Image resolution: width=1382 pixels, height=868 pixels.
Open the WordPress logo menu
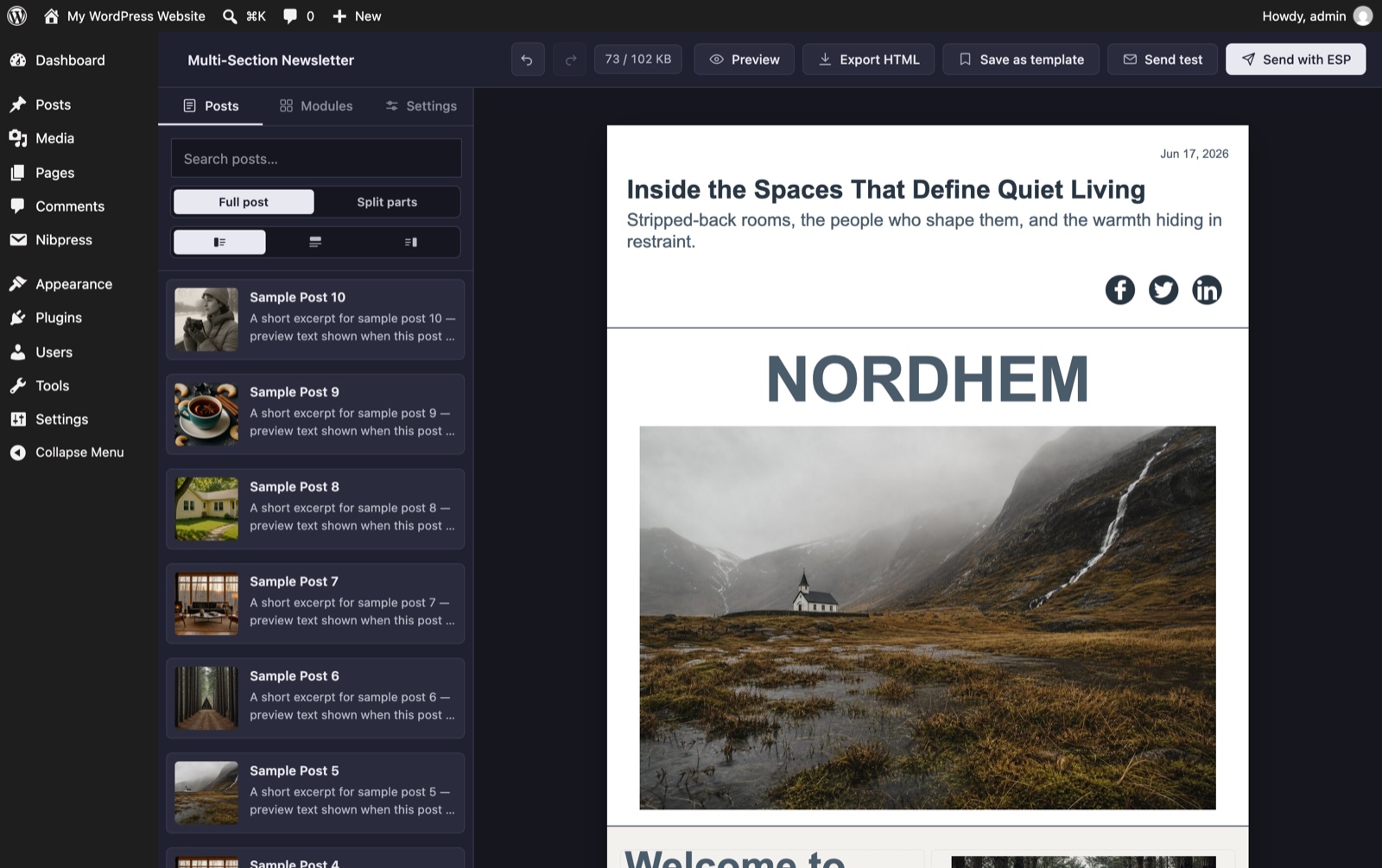click(17, 16)
